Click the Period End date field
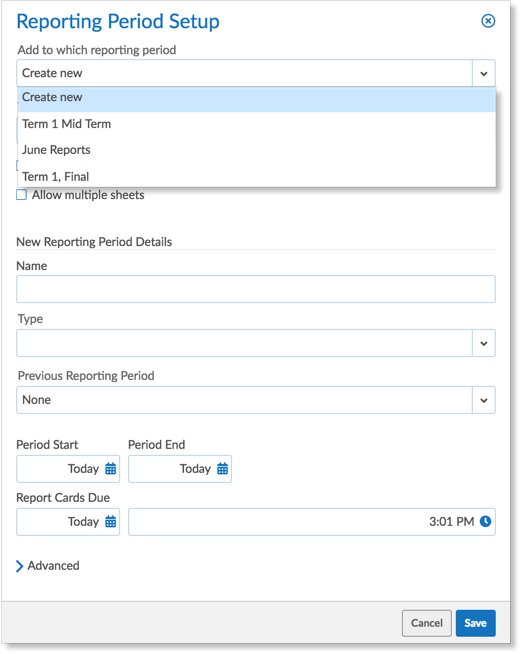This screenshot has height=654, width=521. (x=180, y=469)
